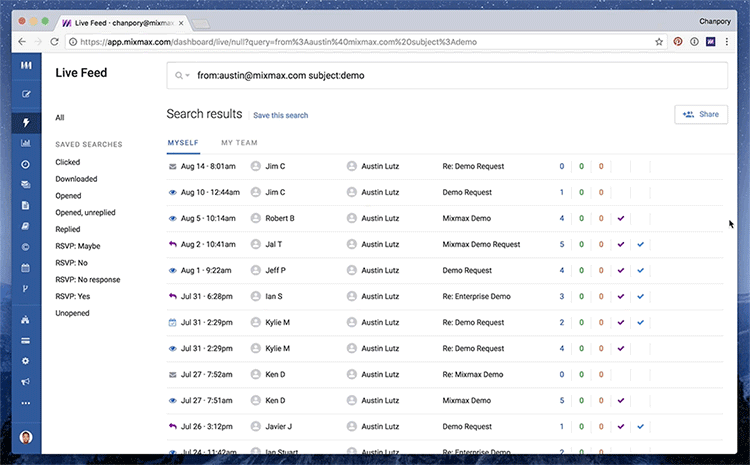Open the Replied saved search

67,229
